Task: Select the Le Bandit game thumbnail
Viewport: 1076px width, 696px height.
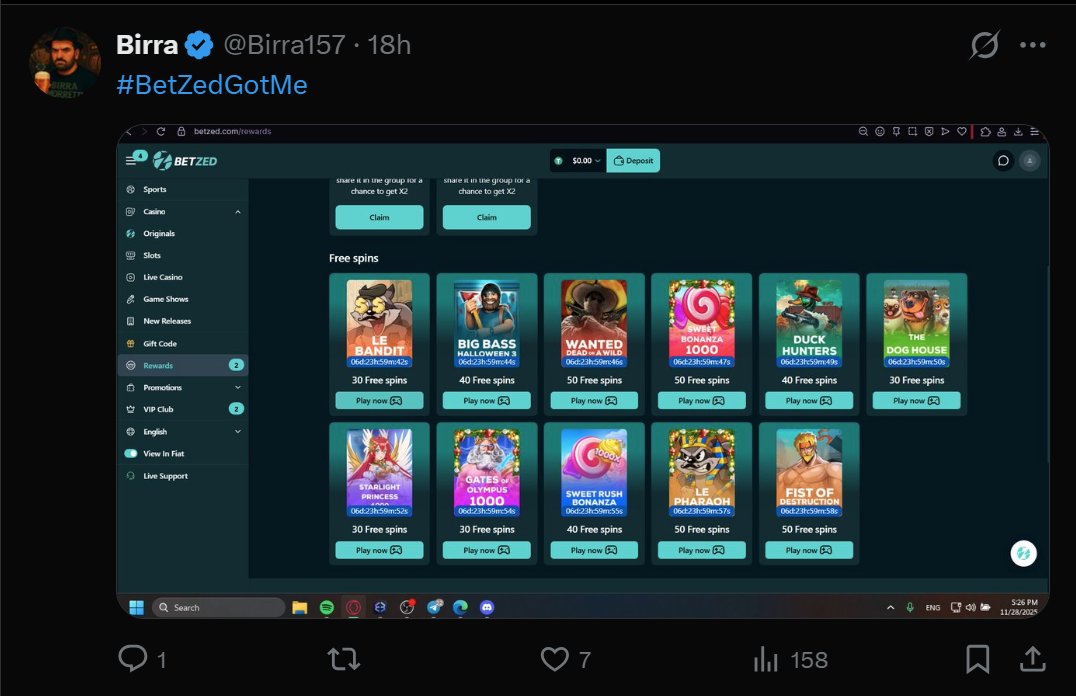Action: coord(378,320)
